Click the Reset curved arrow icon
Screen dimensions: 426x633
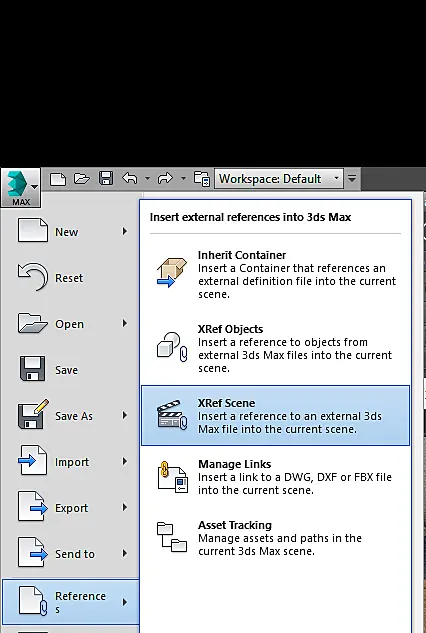pyautogui.click(x=33, y=277)
